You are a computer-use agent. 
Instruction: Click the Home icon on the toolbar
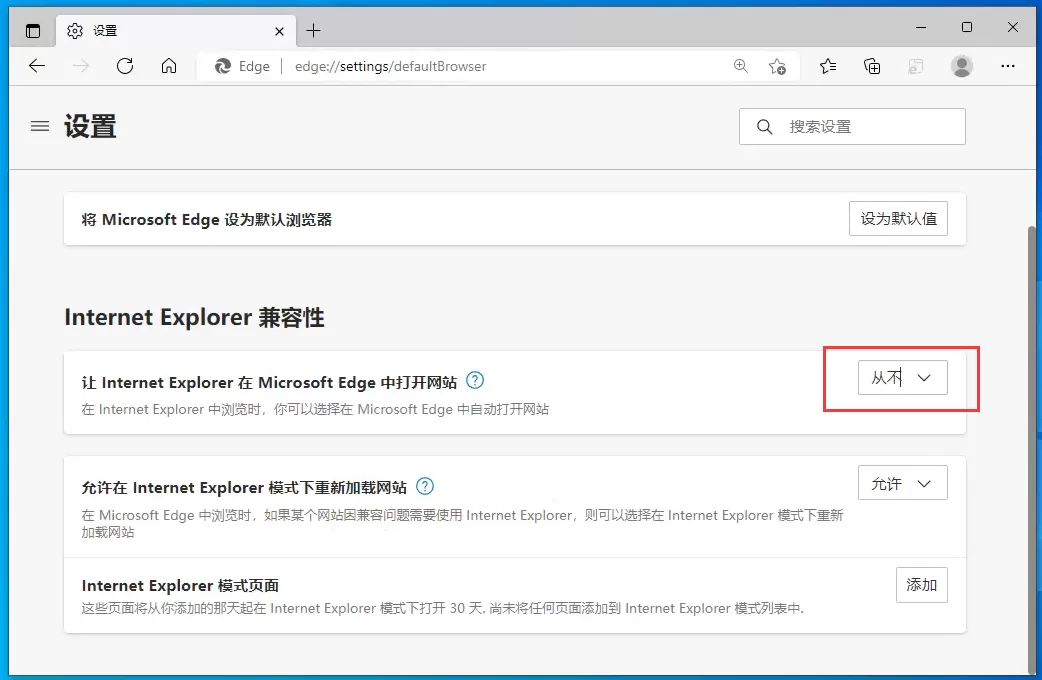[169, 66]
